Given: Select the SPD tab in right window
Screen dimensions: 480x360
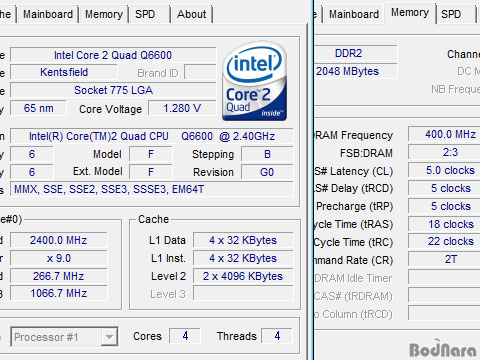Looking at the screenshot, I should click(x=455, y=15).
